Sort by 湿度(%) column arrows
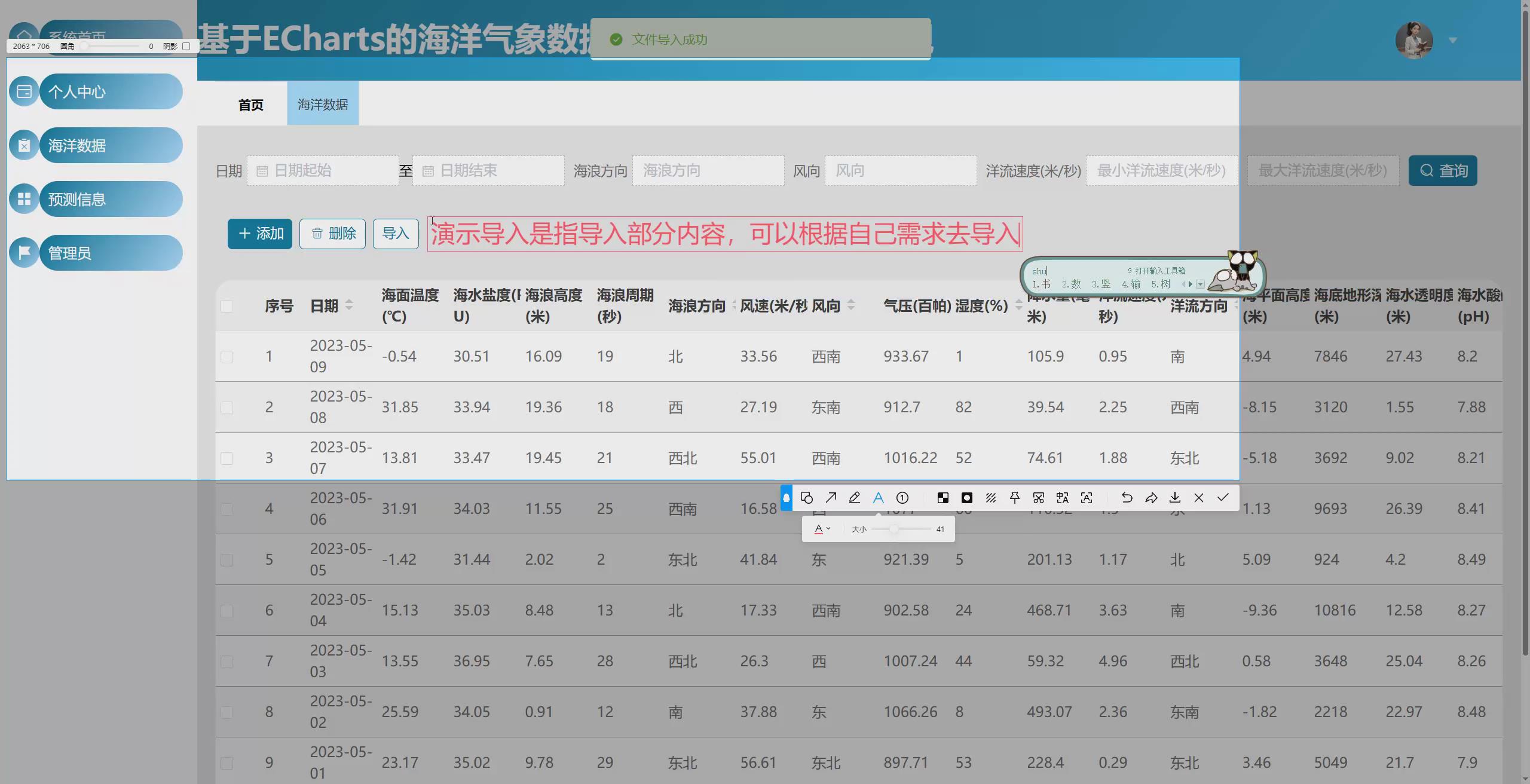 (x=1018, y=305)
